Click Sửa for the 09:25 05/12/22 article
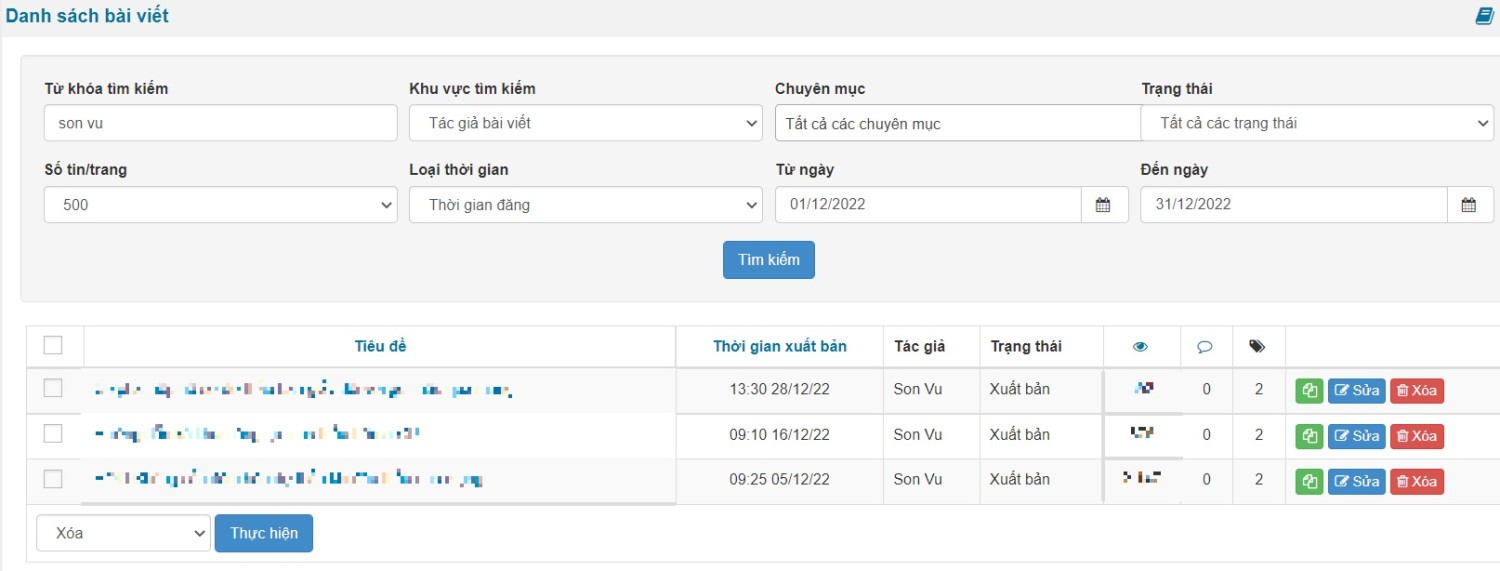This screenshot has height=571, width=1500. (1356, 481)
